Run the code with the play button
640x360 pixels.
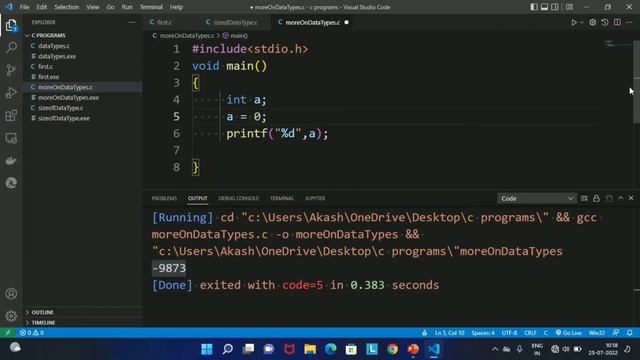[x=574, y=22]
